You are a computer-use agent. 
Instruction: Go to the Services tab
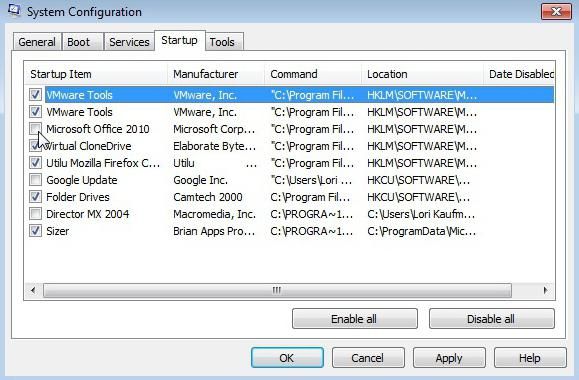129,42
